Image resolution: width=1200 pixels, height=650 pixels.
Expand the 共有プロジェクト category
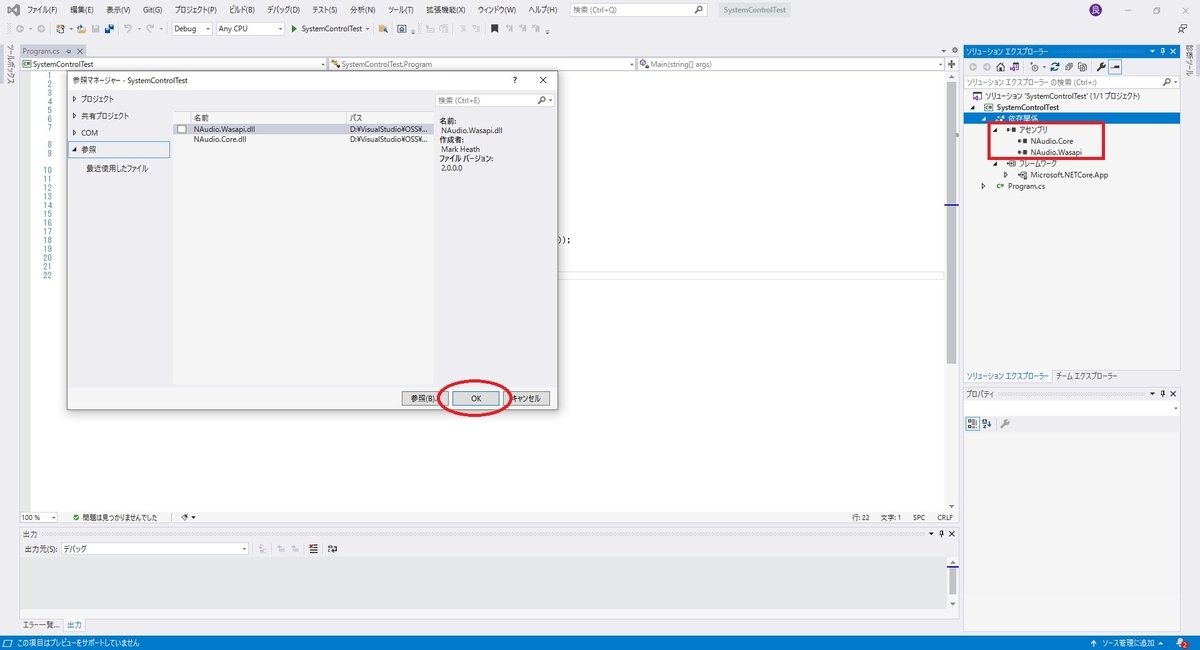(x=75, y=116)
